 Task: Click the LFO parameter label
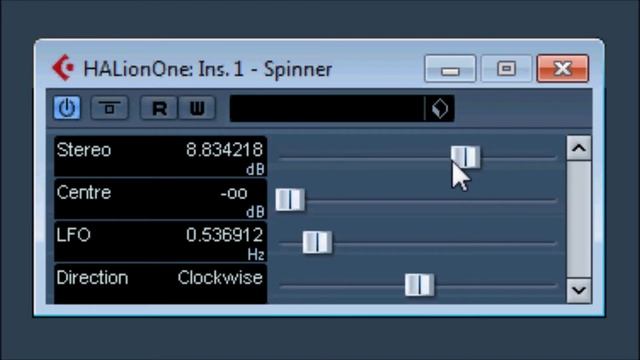[73, 235]
